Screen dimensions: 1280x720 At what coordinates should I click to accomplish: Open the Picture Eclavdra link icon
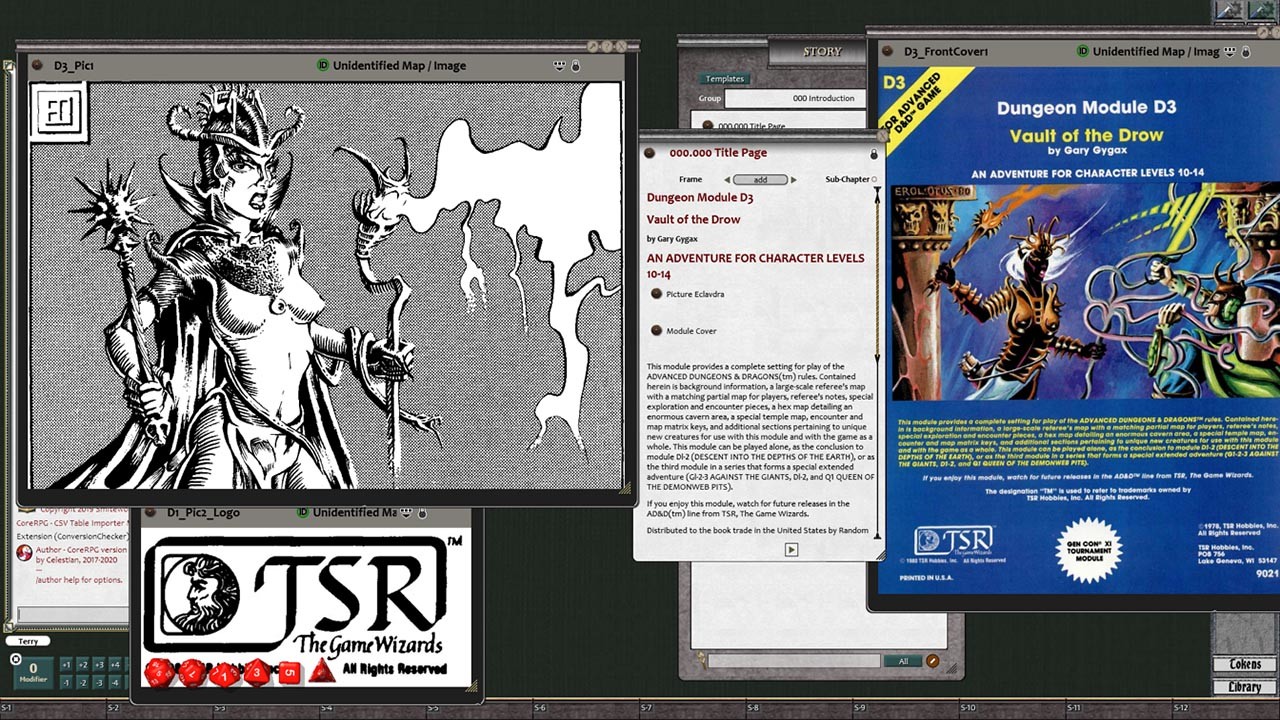click(656, 294)
